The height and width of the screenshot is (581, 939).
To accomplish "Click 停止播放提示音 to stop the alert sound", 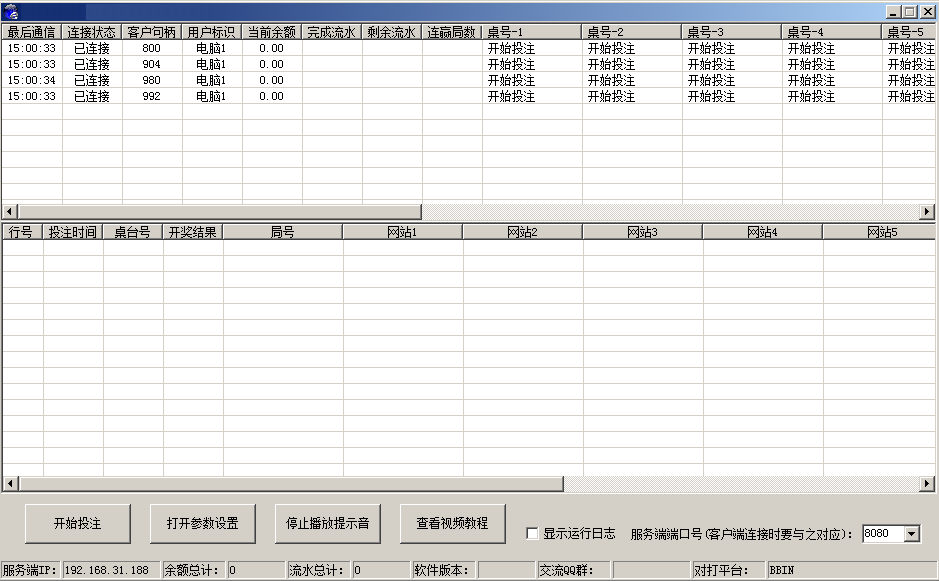I will click(x=326, y=523).
